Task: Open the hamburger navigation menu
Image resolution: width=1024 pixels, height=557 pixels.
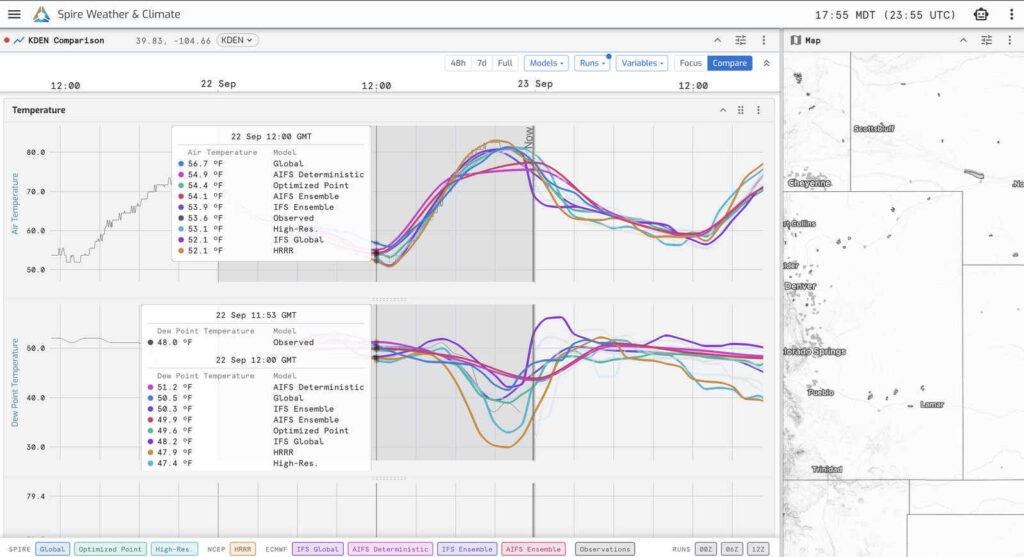Action: [14, 14]
